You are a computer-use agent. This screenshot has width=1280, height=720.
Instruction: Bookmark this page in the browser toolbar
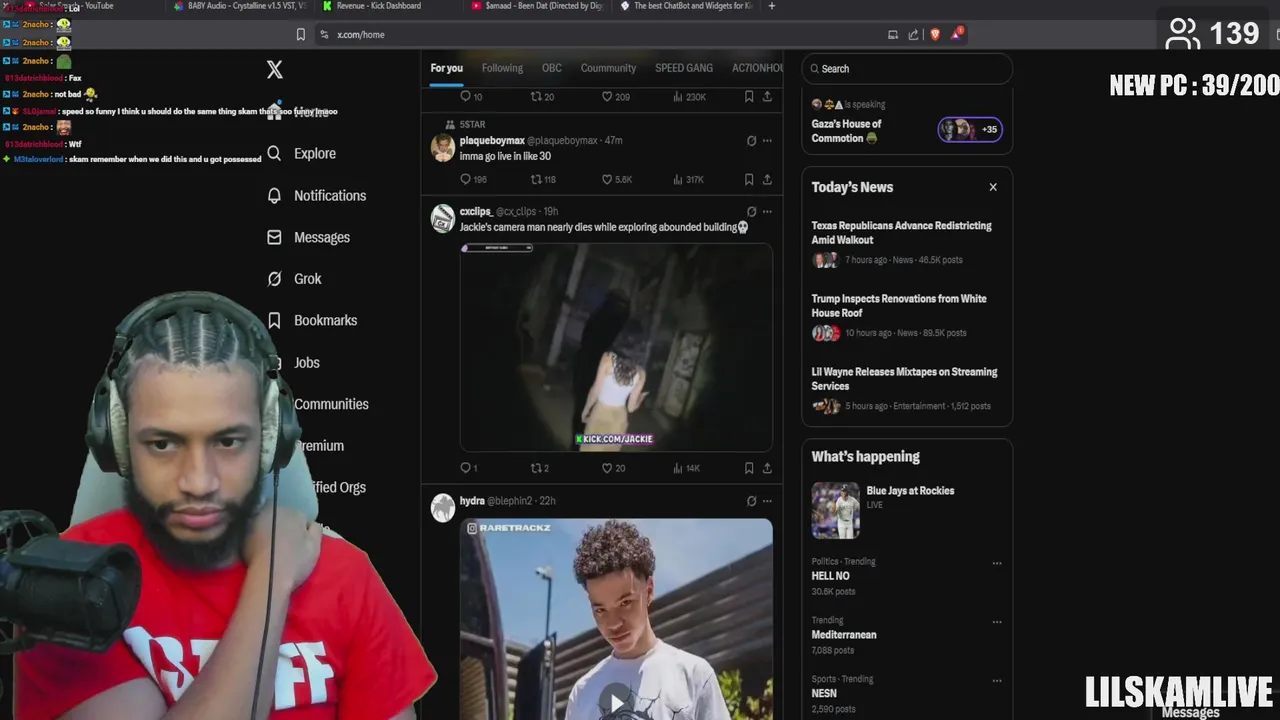click(300, 34)
